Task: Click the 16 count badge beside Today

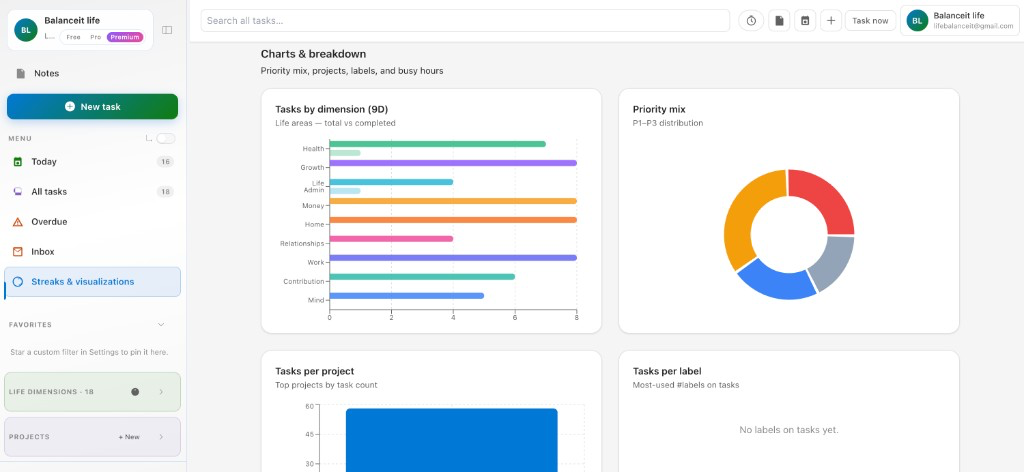Action: (165, 162)
